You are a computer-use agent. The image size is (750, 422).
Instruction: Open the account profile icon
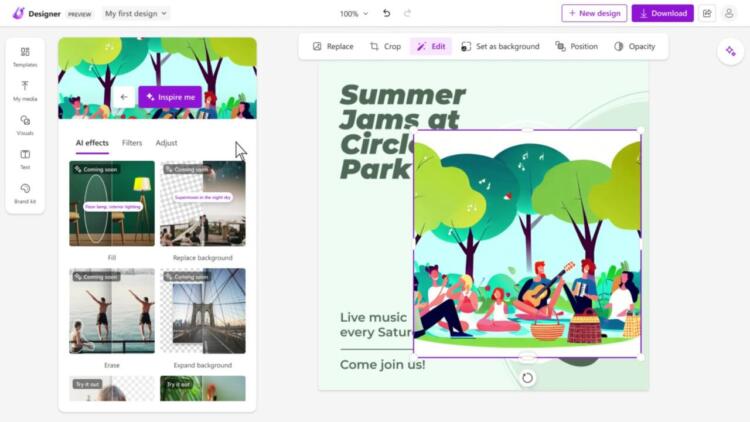point(729,14)
